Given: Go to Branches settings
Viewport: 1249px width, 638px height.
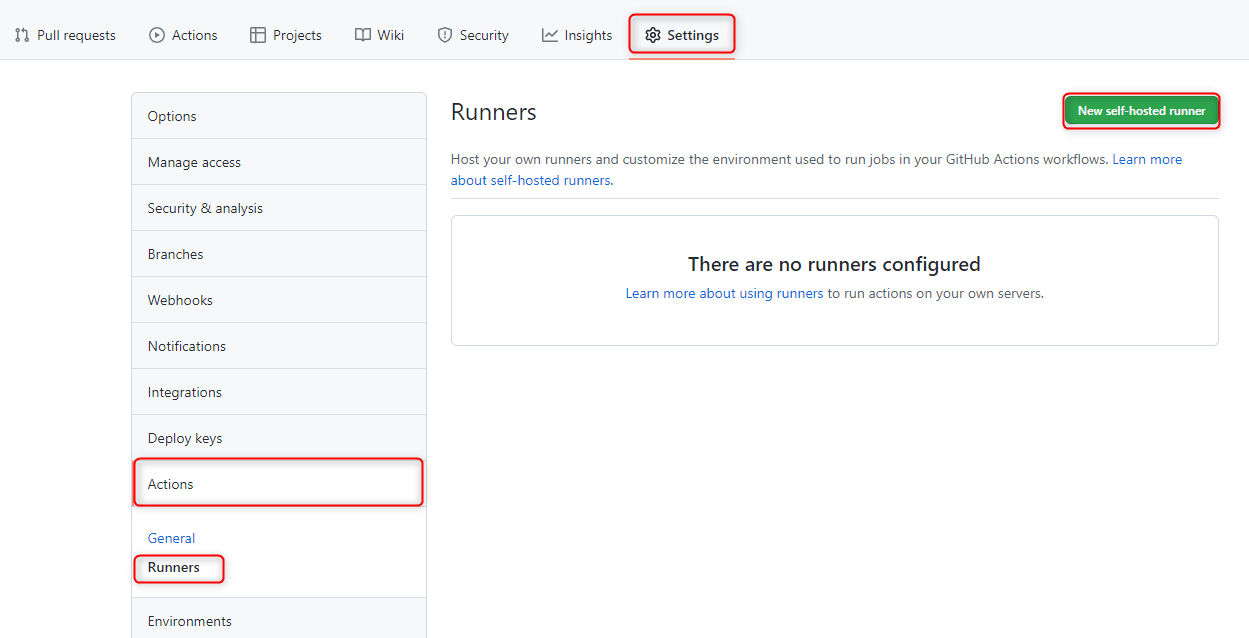Looking at the screenshot, I should point(279,254).
